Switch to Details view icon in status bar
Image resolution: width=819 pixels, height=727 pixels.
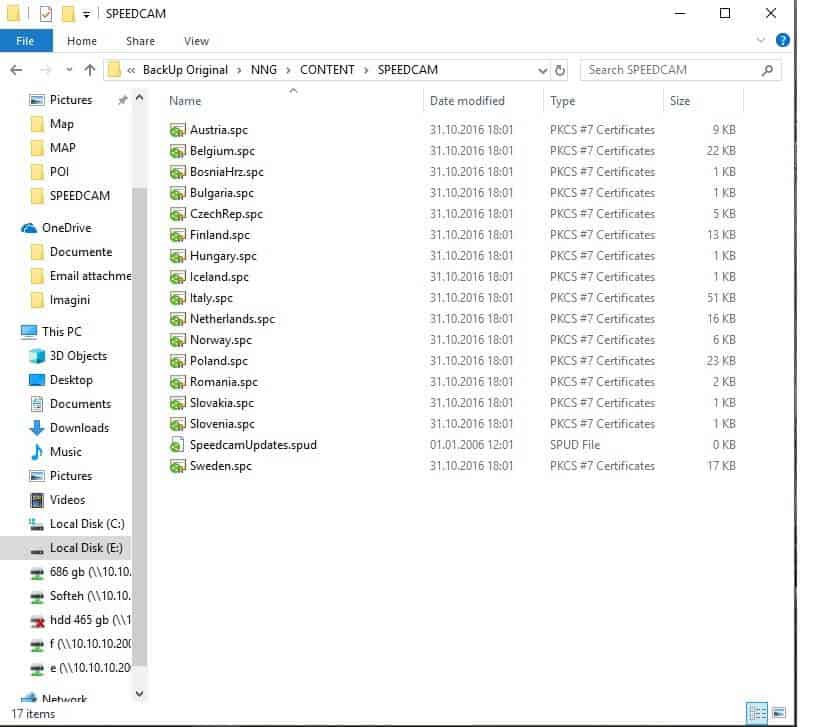point(756,713)
